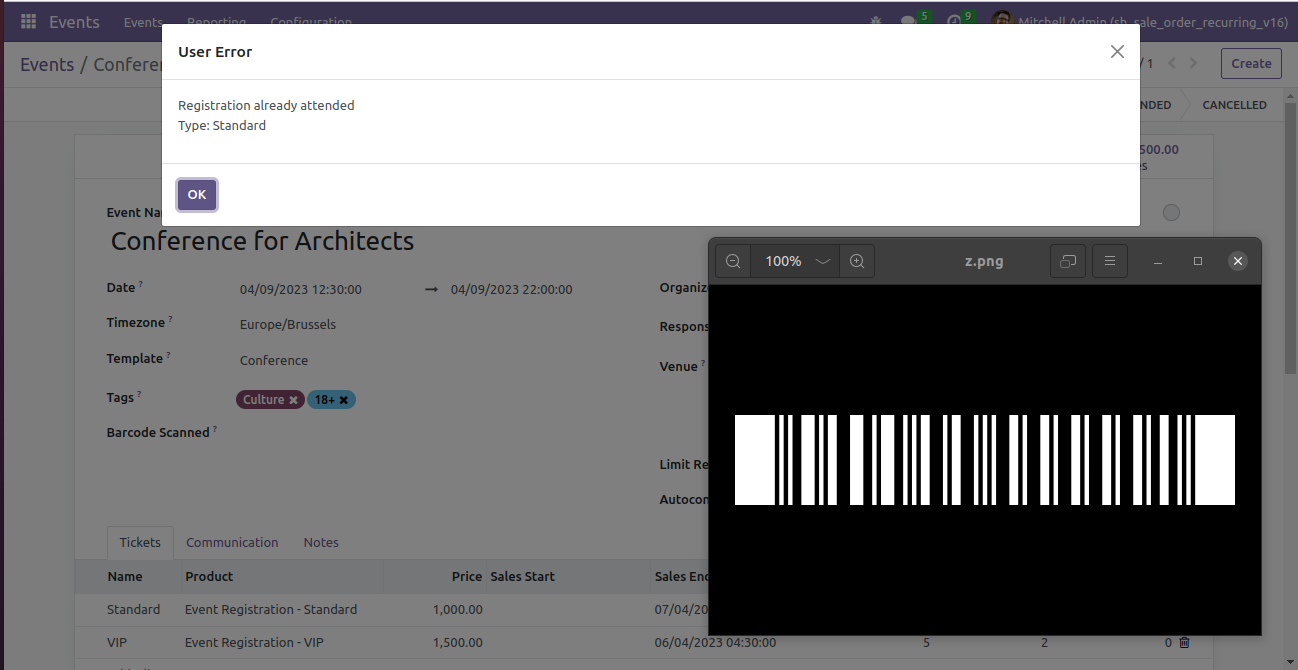Minimize the z.png viewer window
Screen dimensions: 1298x670
pos(1158,261)
